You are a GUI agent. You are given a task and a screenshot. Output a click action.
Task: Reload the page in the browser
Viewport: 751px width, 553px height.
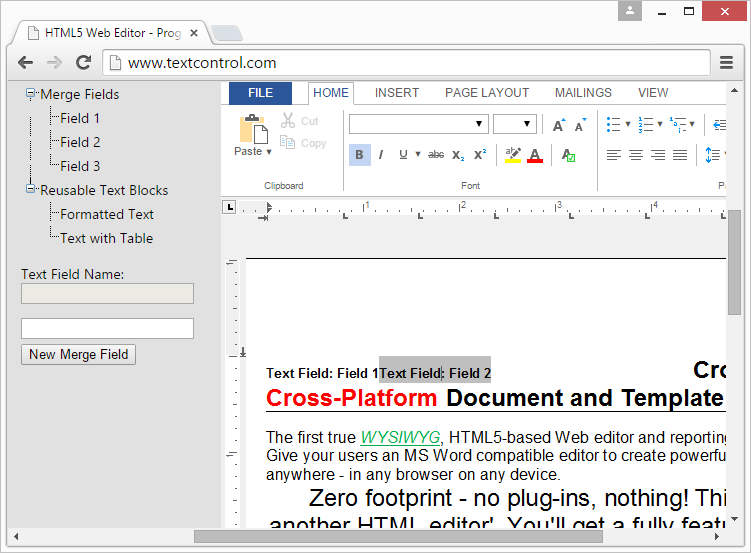pos(84,63)
